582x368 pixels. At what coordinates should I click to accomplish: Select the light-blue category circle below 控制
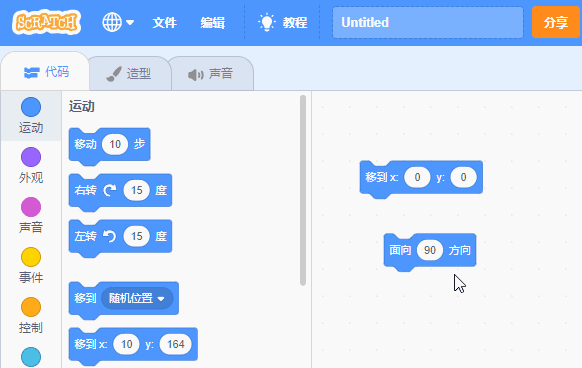31,357
